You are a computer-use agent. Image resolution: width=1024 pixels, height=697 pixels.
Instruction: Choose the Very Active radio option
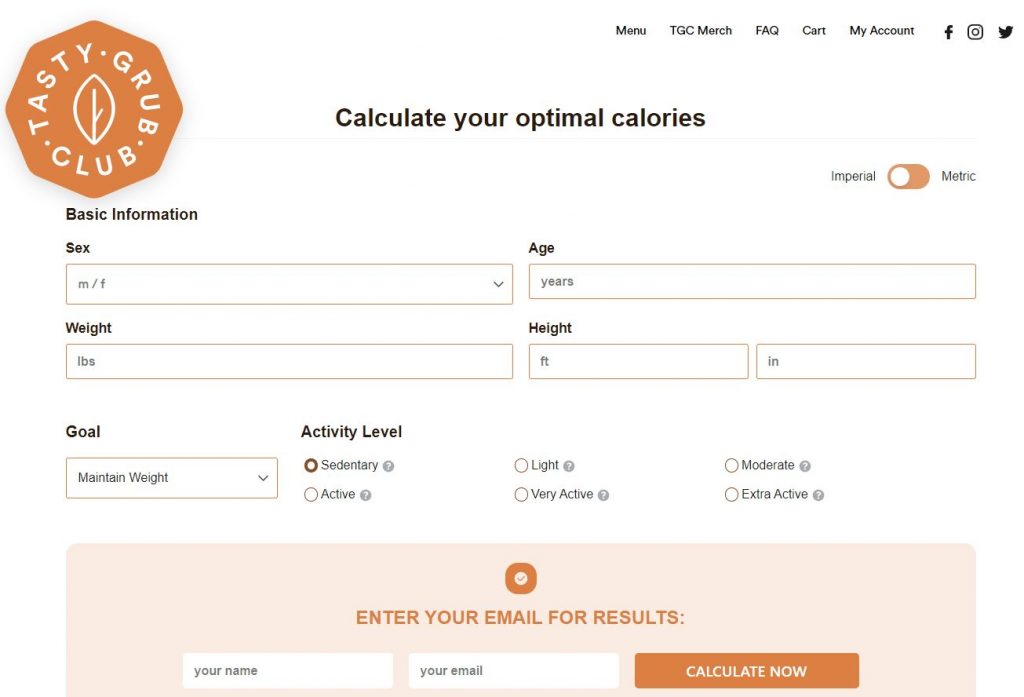pos(521,494)
